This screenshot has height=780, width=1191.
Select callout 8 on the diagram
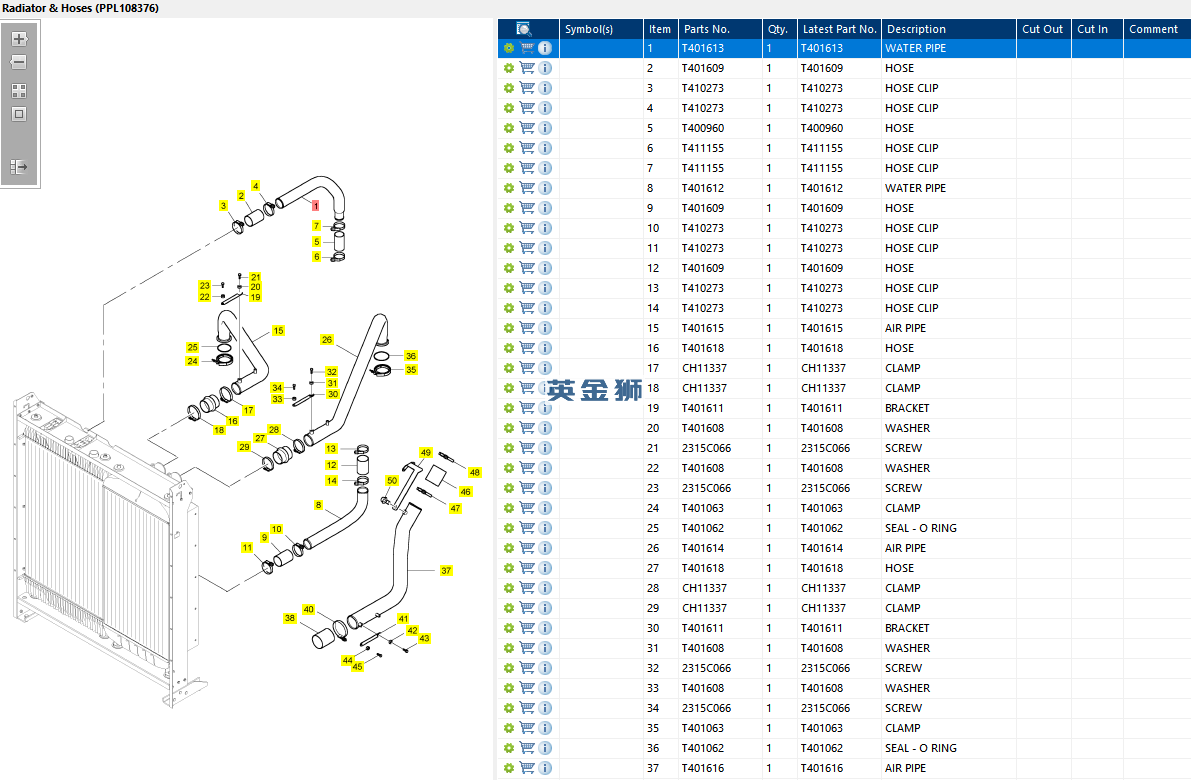click(318, 505)
